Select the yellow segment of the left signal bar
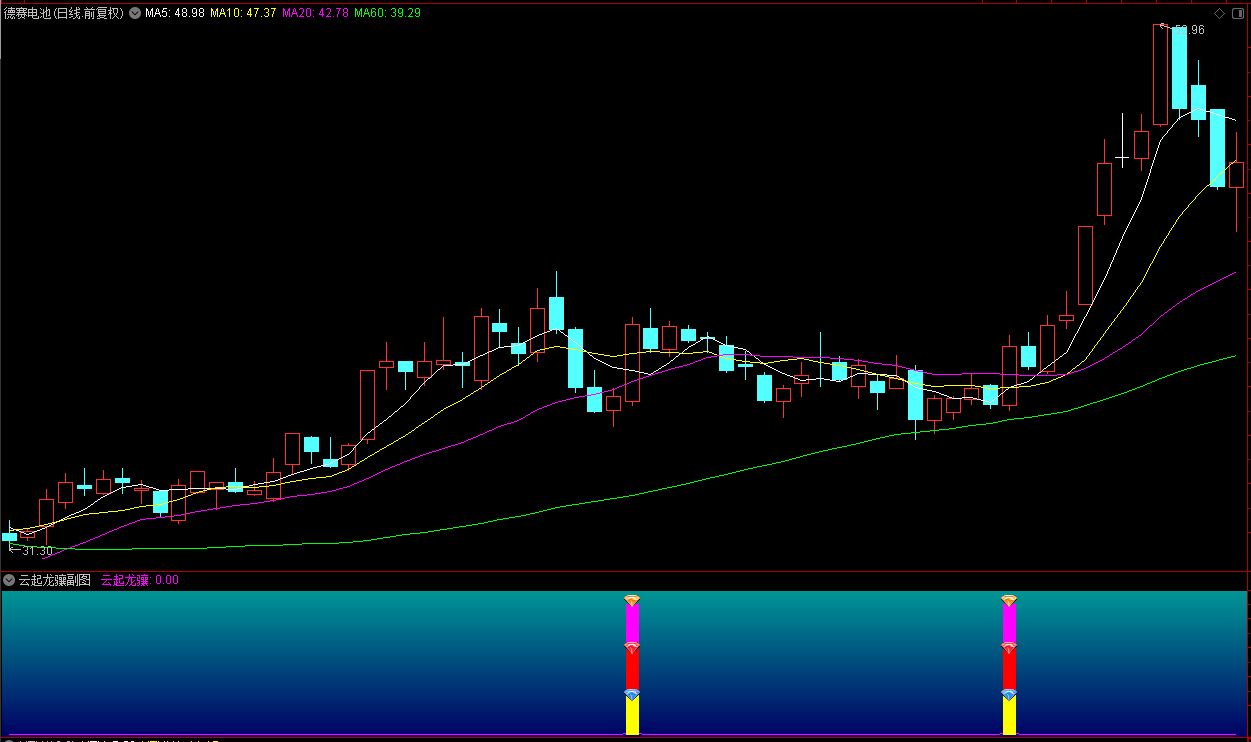Screen dimensions: 1251x742 click(x=632, y=717)
